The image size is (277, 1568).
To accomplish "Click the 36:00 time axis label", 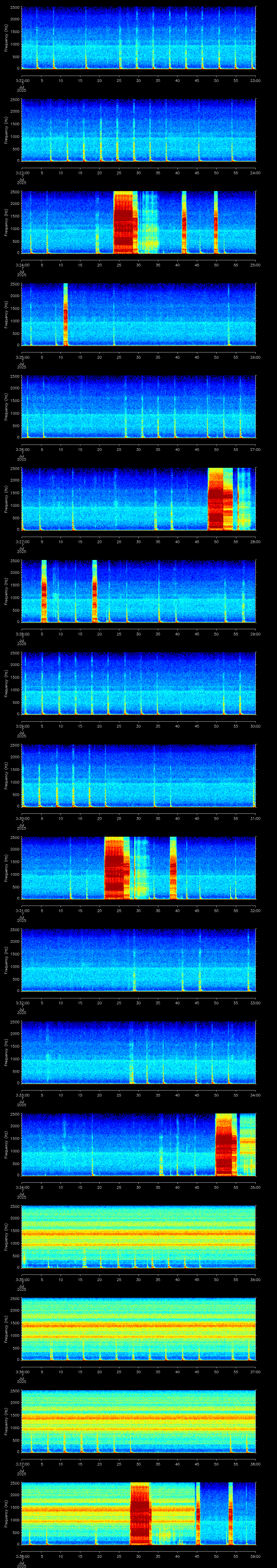I will pyautogui.click(x=256, y=1279).
